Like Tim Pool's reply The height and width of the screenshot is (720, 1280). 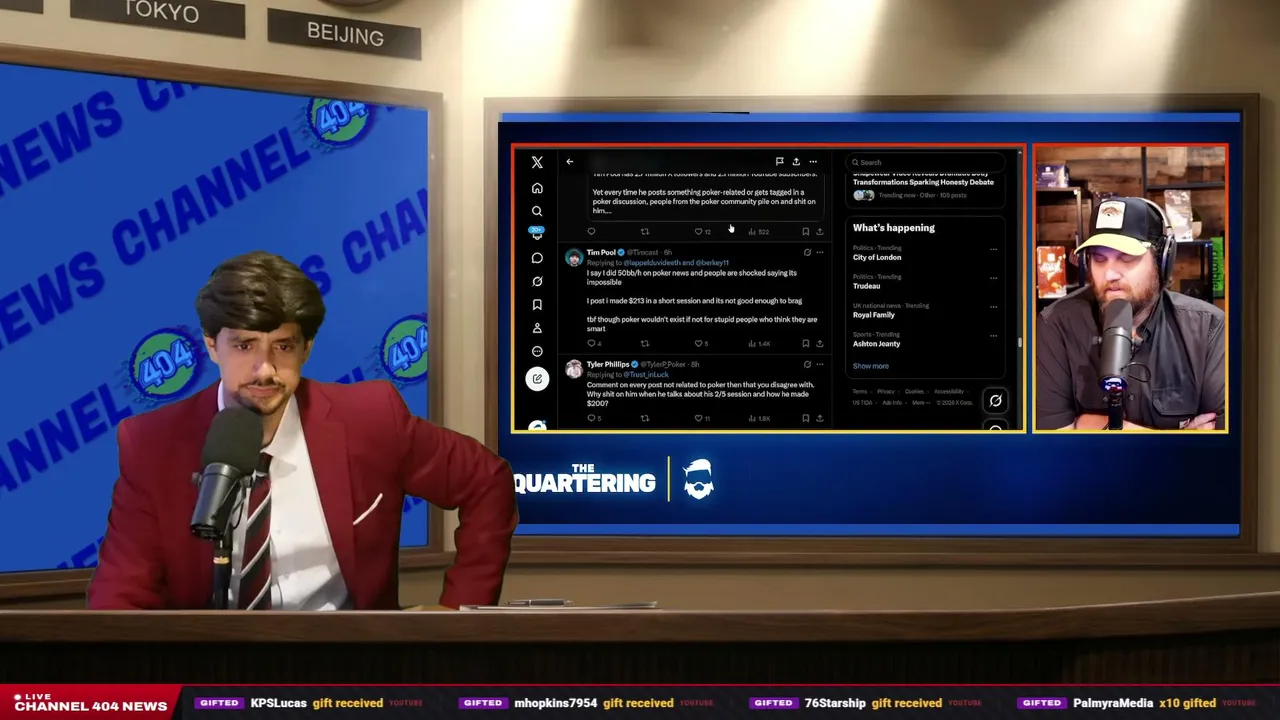point(701,344)
